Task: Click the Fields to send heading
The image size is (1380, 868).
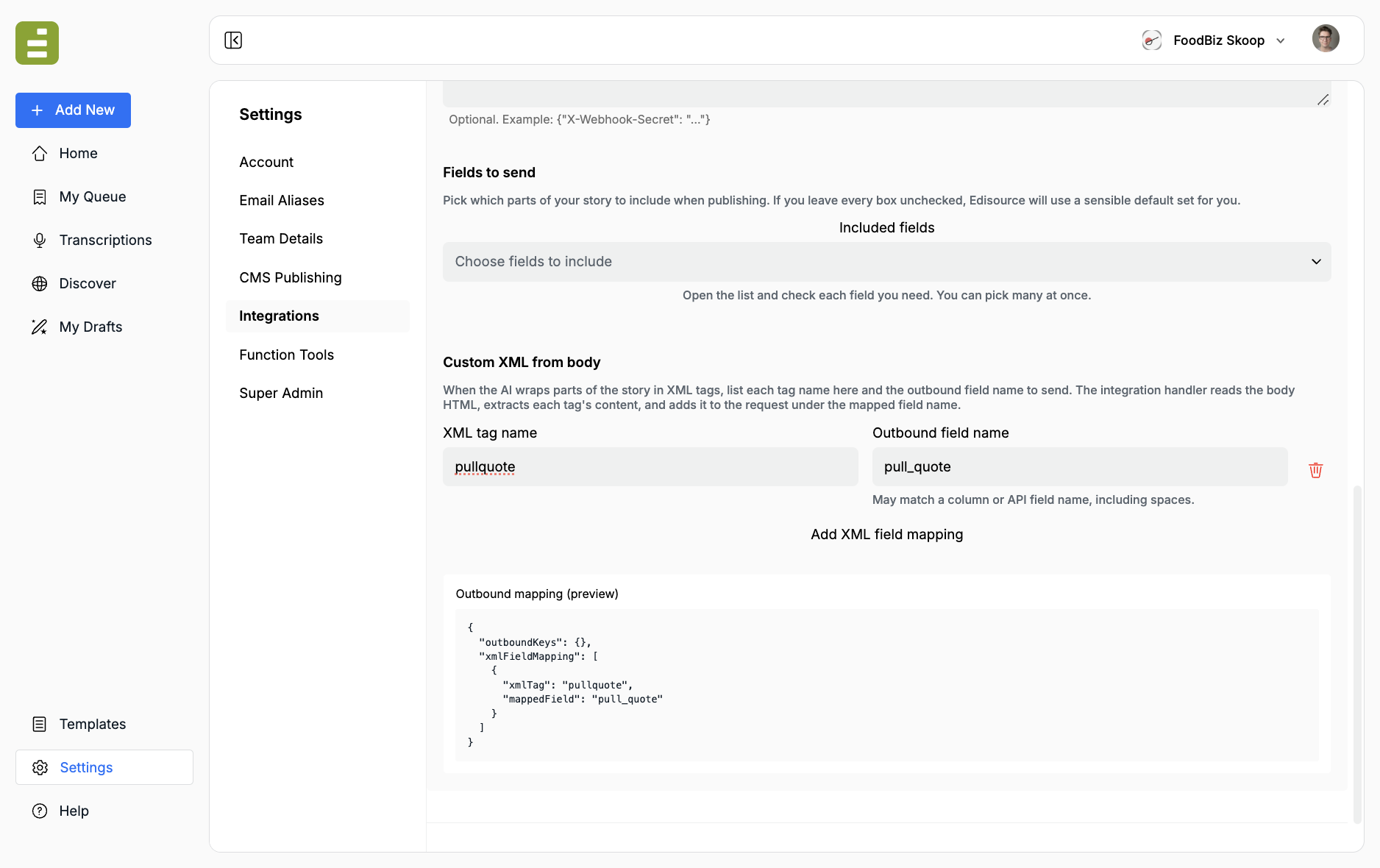Action: point(488,172)
